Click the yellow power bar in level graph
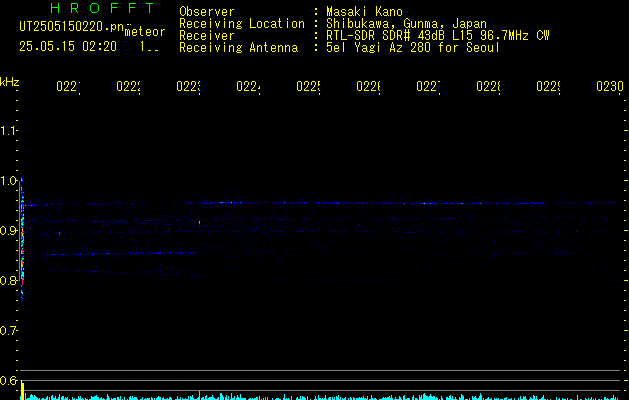The image size is (629, 400). [x=23, y=391]
